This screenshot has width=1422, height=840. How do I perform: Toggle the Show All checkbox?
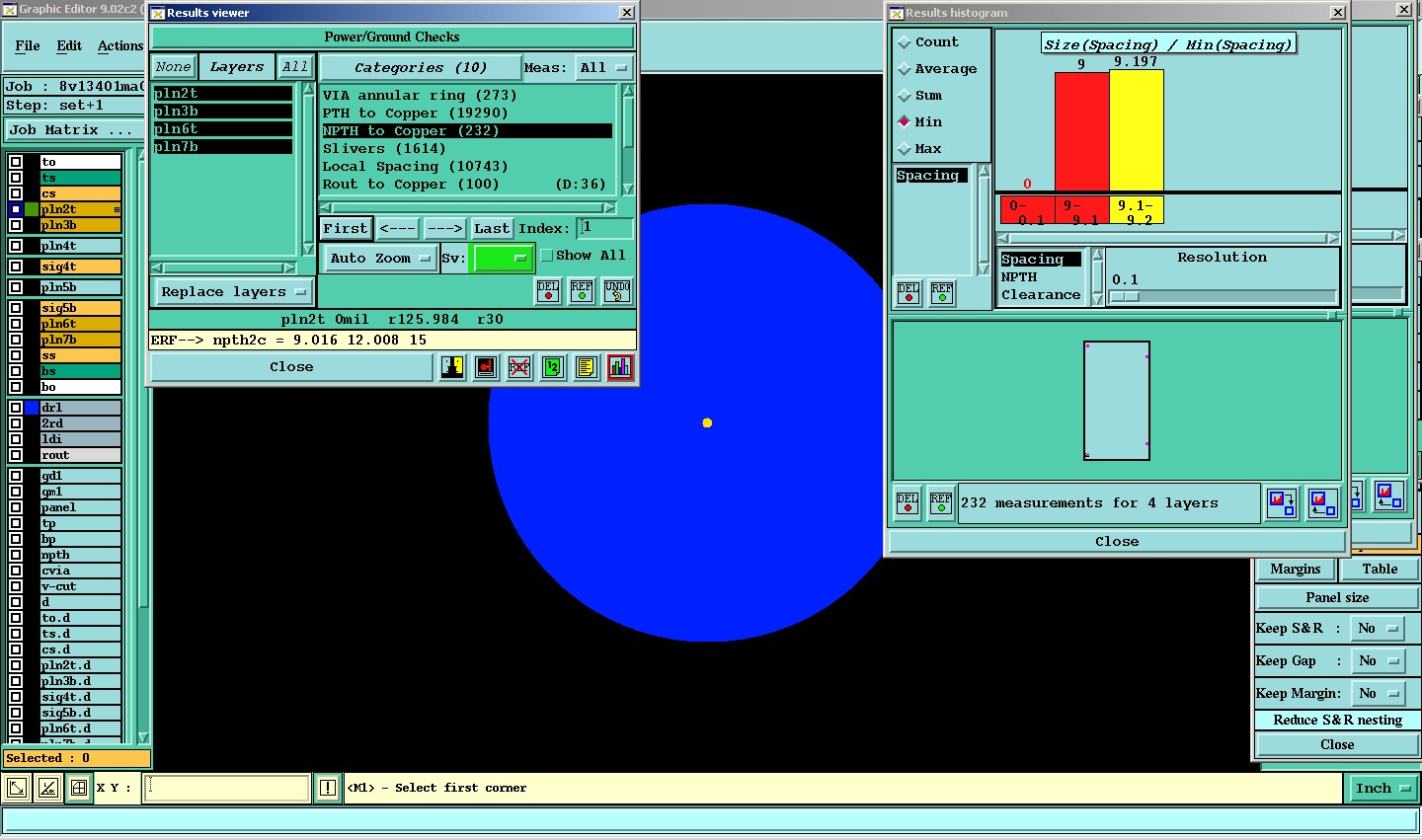pos(547,256)
